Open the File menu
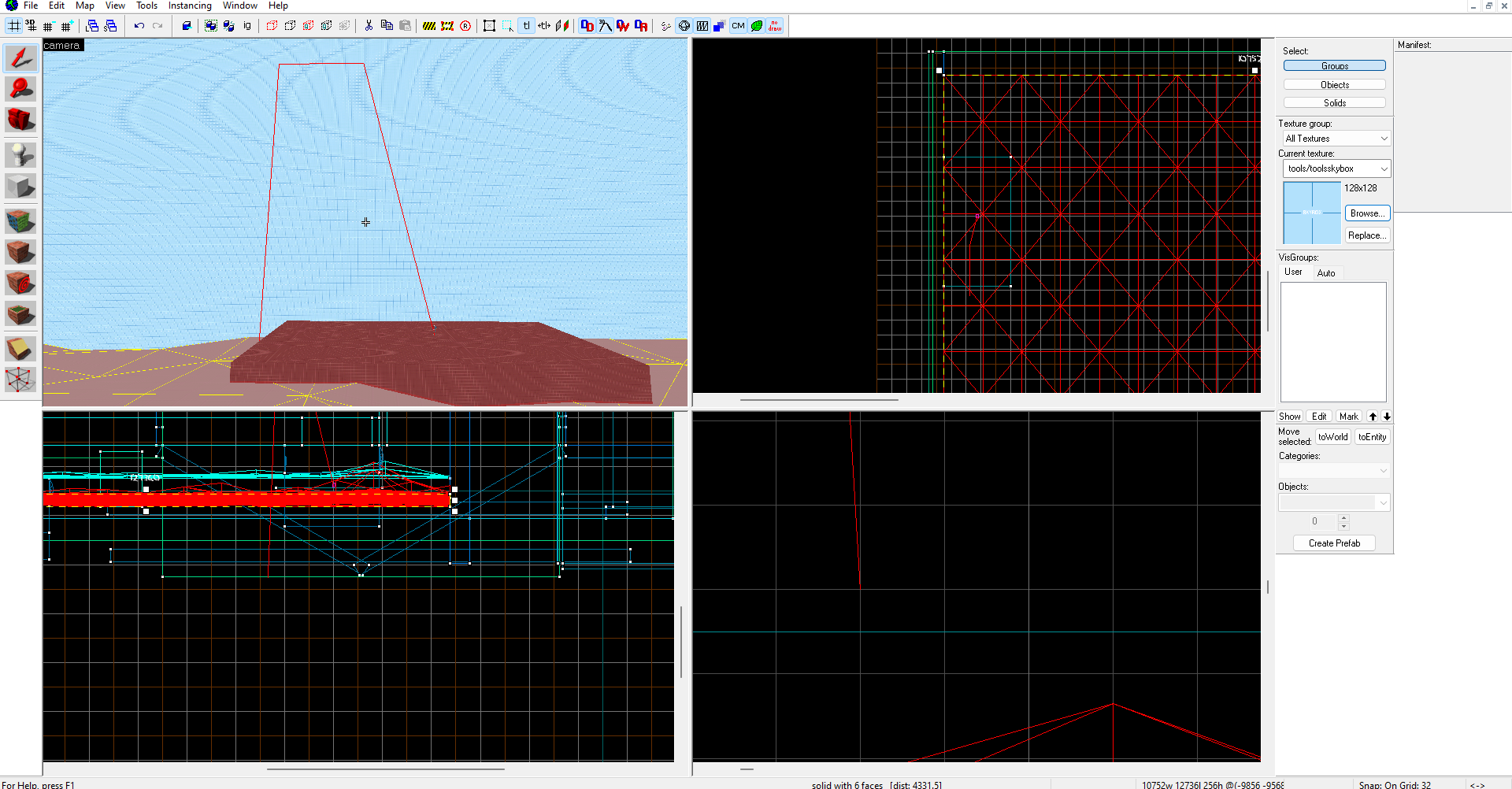This screenshot has width=1512, height=789. click(31, 6)
